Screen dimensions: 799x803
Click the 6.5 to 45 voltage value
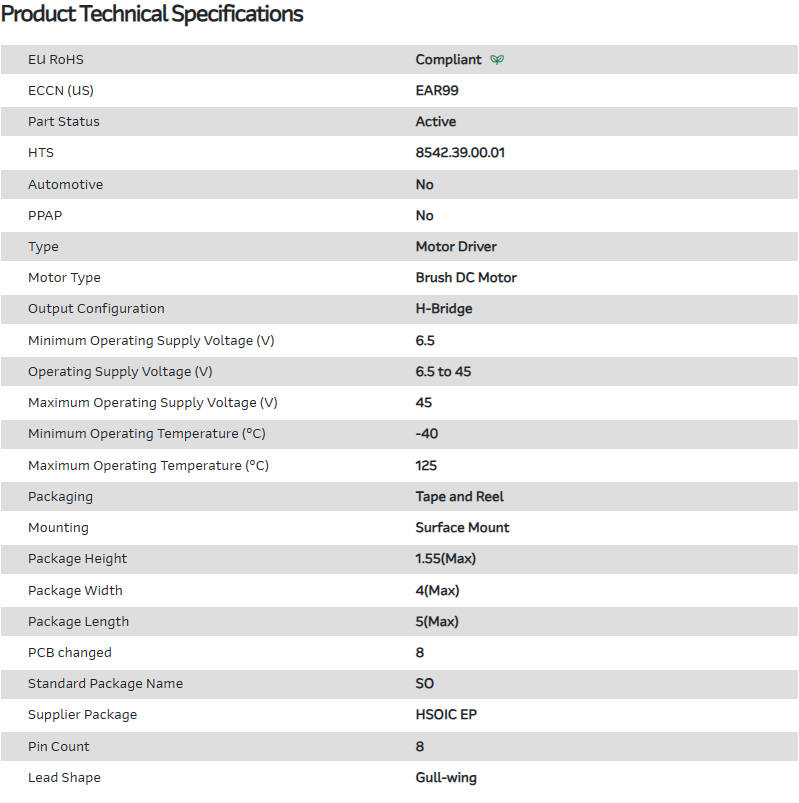443,372
